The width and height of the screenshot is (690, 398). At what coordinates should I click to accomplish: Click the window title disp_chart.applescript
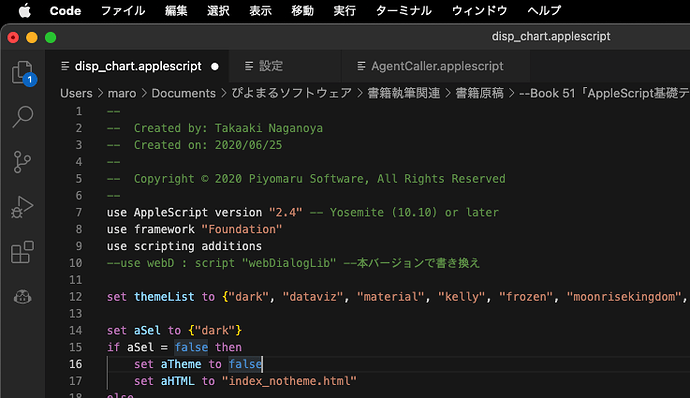coord(551,36)
